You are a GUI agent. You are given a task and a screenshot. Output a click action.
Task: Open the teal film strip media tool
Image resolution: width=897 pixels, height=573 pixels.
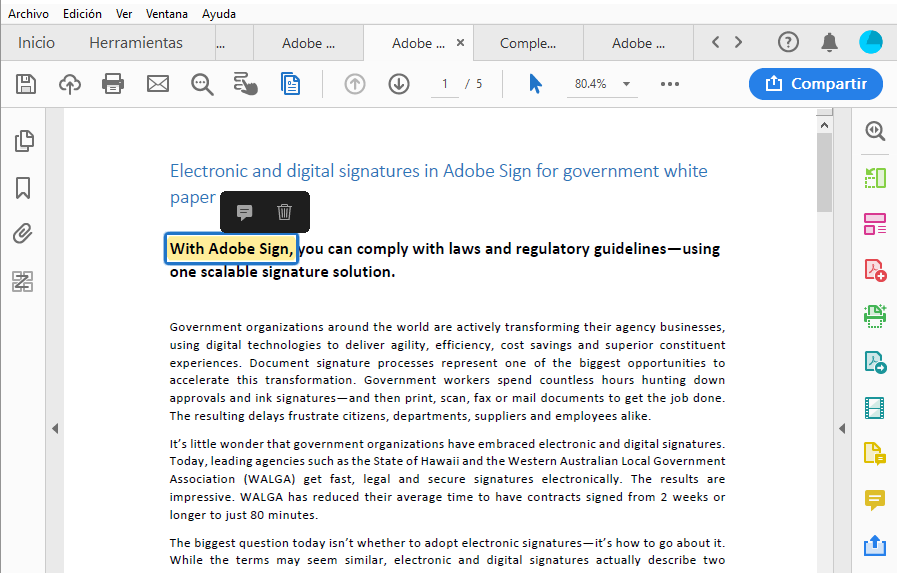875,408
